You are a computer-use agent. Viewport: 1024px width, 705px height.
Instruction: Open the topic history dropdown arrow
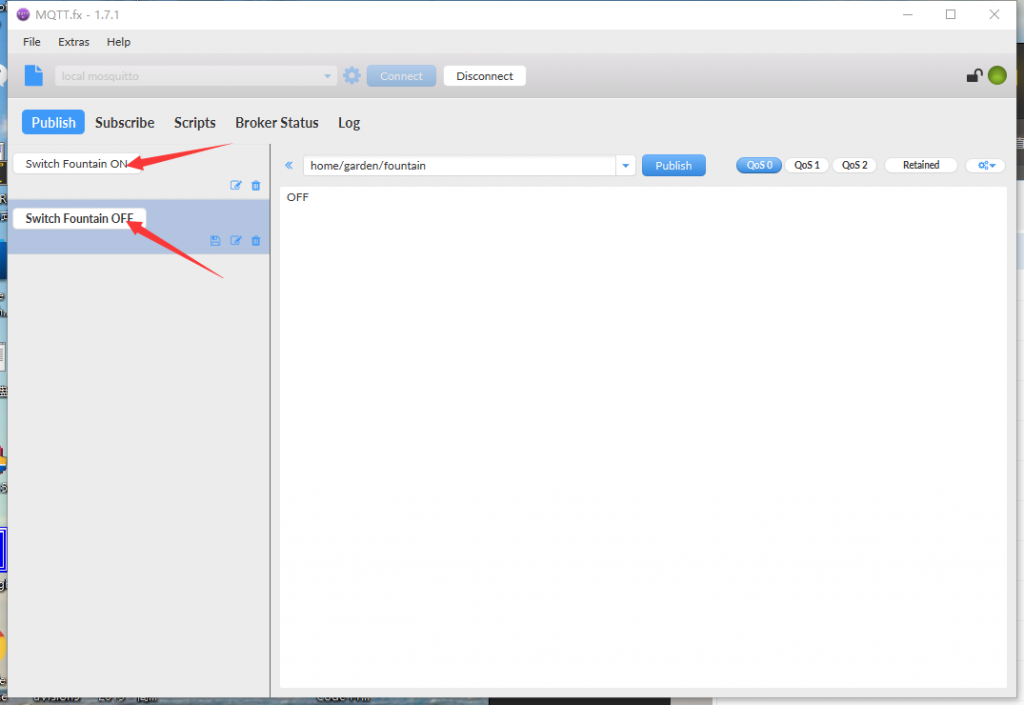[626, 166]
